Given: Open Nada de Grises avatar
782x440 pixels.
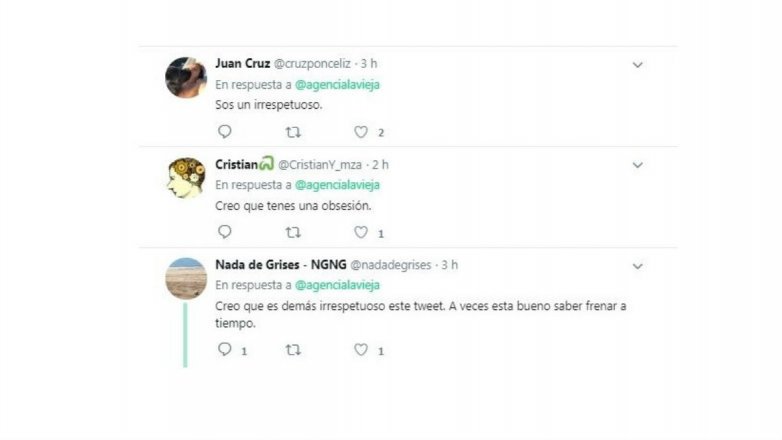Looking at the screenshot, I should (x=186, y=278).
